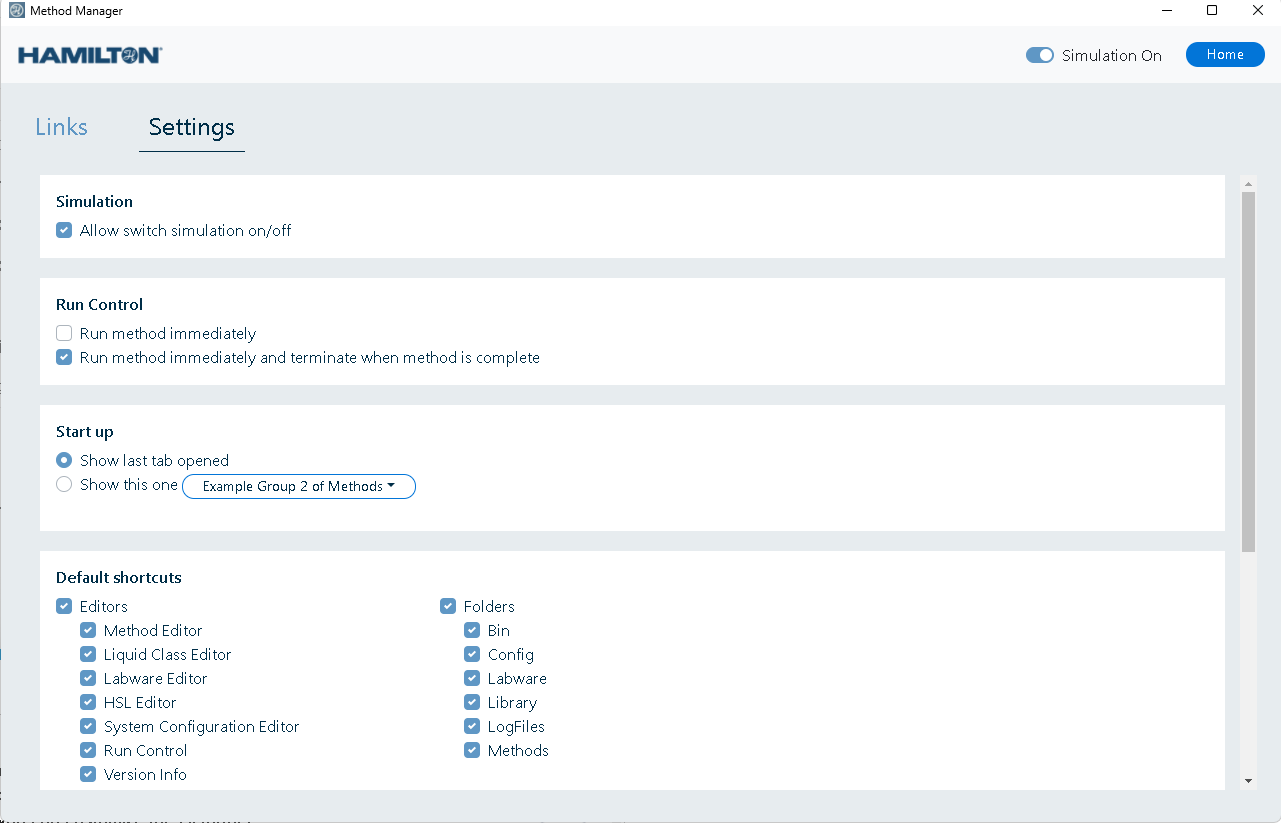
Task: Choose the Show this one radio button
Action: (64, 484)
